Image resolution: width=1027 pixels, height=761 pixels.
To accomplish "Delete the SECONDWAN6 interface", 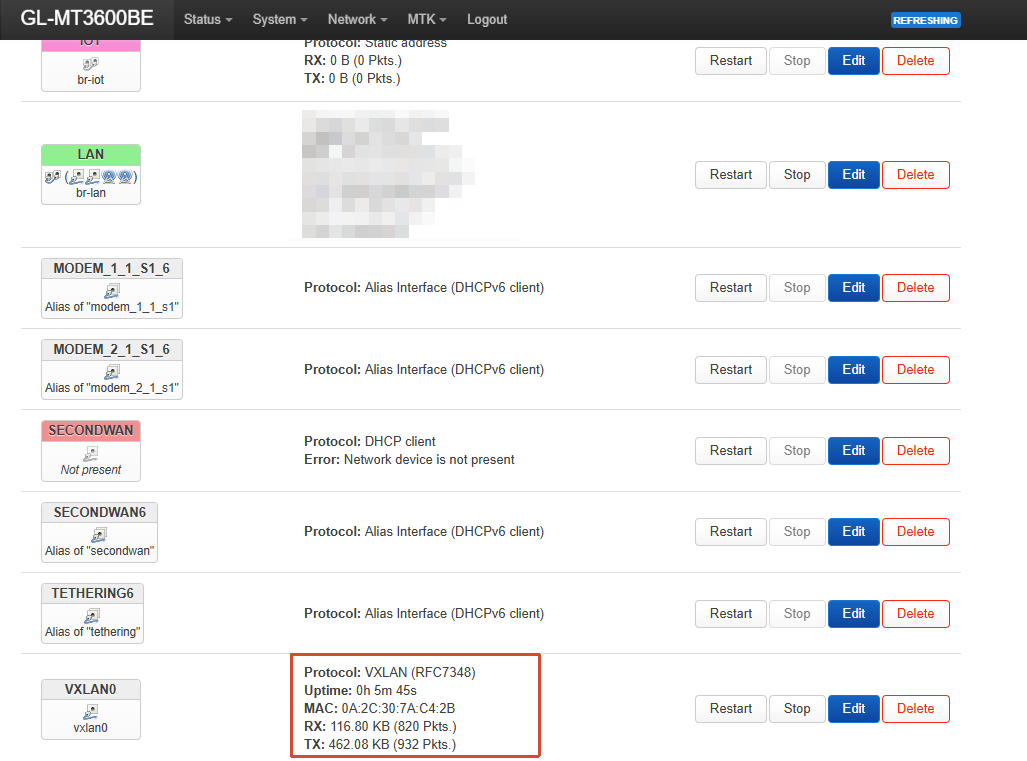I will point(915,532).
